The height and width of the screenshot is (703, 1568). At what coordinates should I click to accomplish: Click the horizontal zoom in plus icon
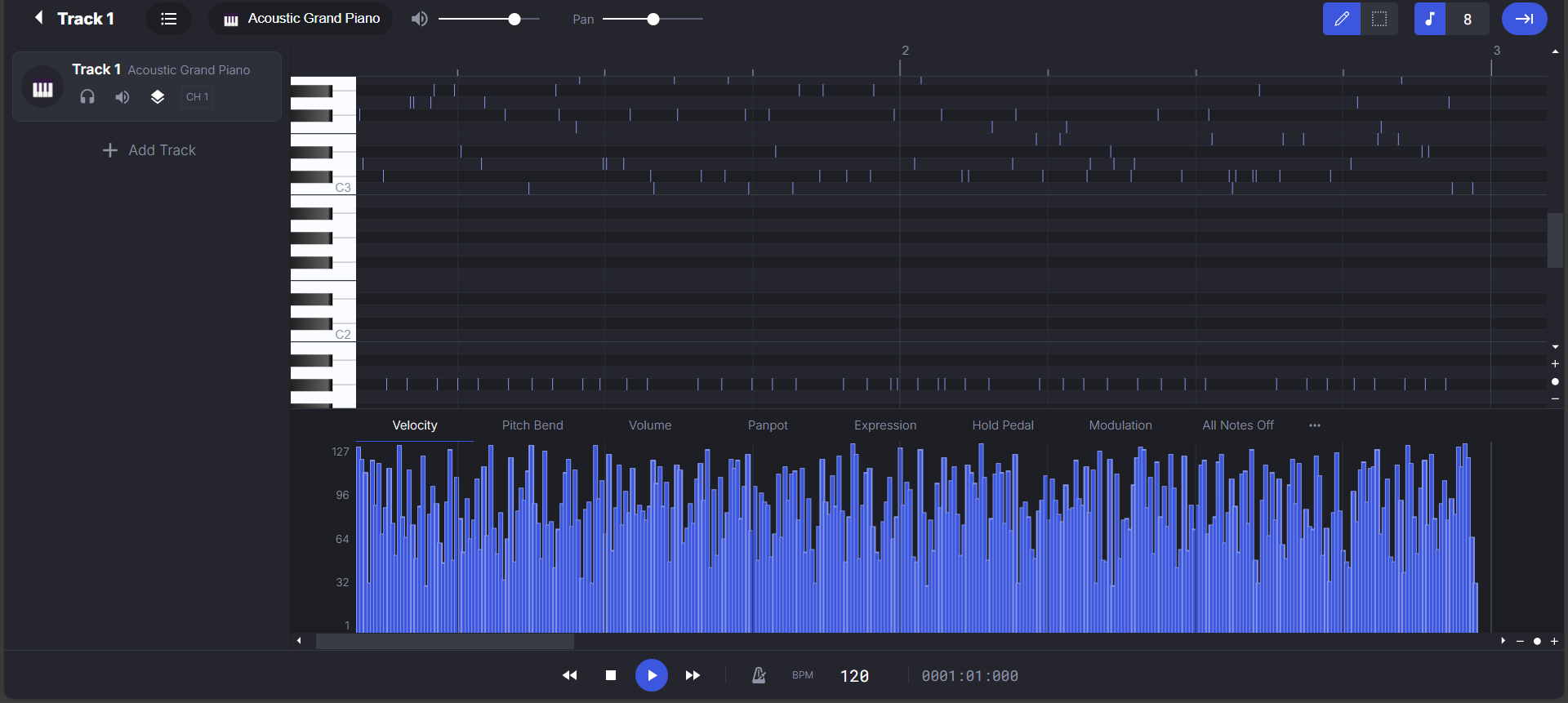click(x=1554, y=642)
